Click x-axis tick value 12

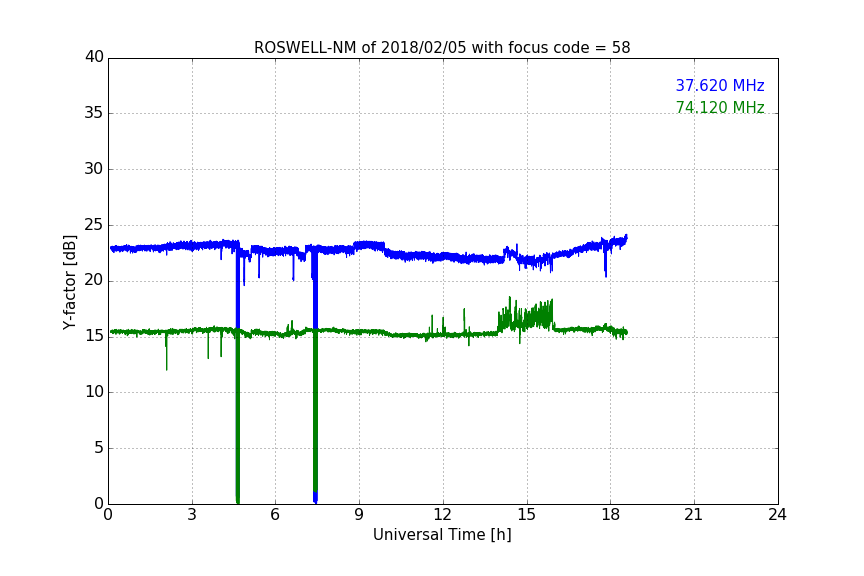click(x=442, y=515)
